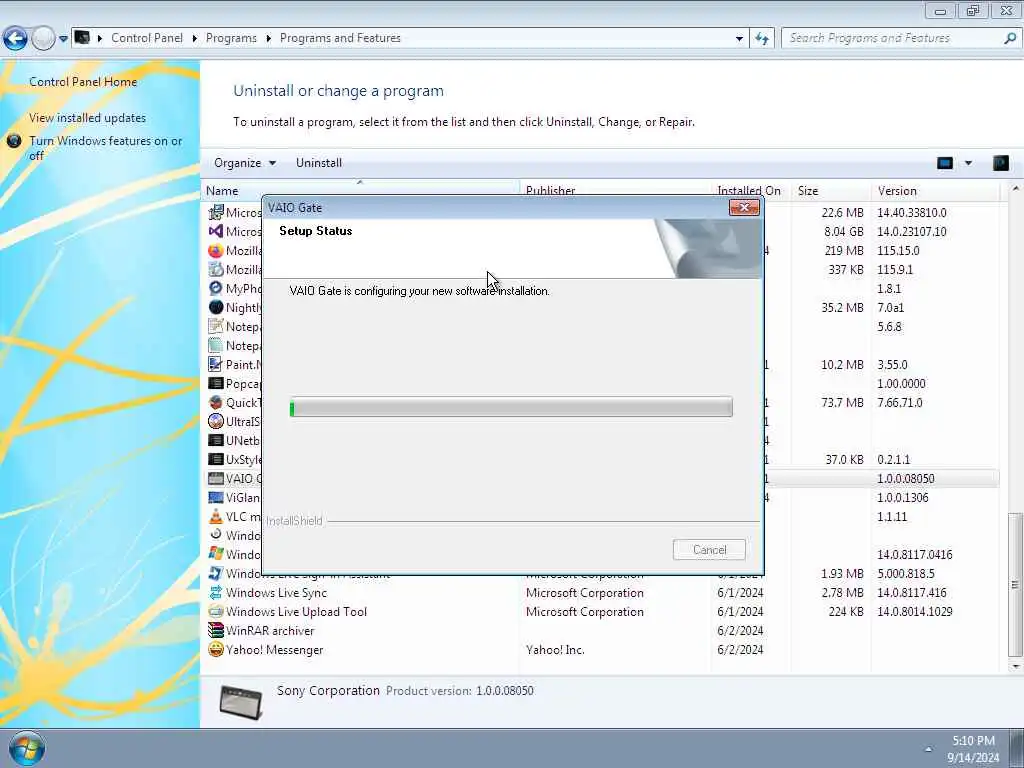The height and width of the screenshot is (768, 1024).
Task: Click the help icon in toolbar
Action: click(1000, 163)
